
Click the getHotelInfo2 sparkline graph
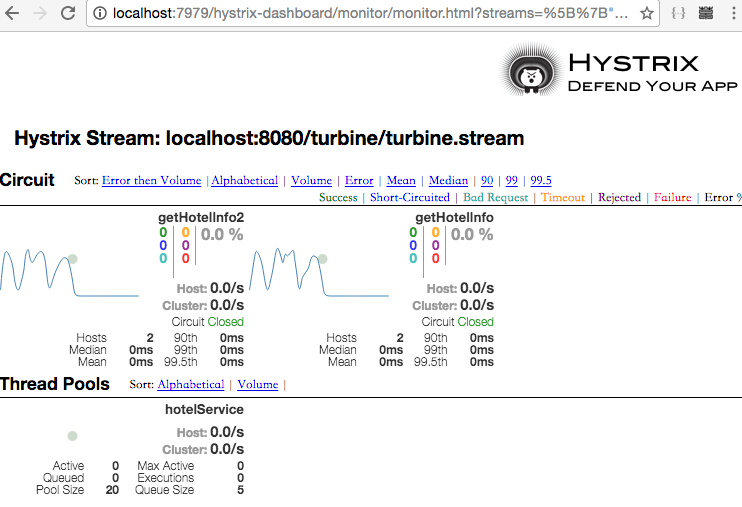(70, 272)
